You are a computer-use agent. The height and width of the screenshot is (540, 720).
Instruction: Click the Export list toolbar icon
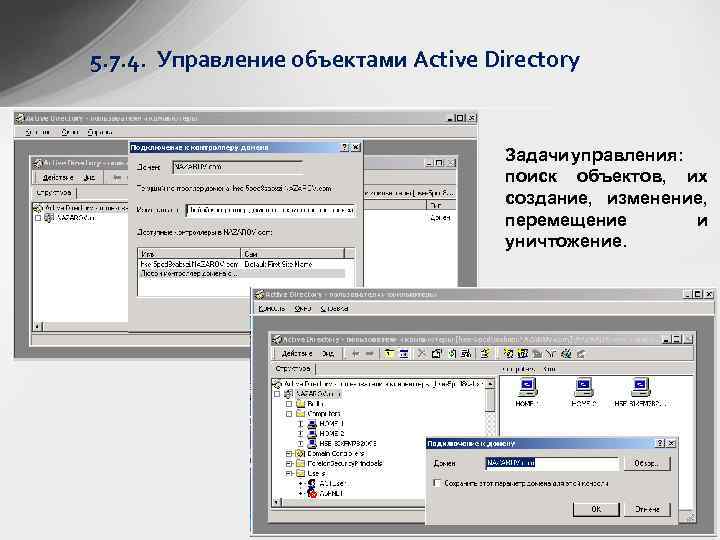click(466, 354)
